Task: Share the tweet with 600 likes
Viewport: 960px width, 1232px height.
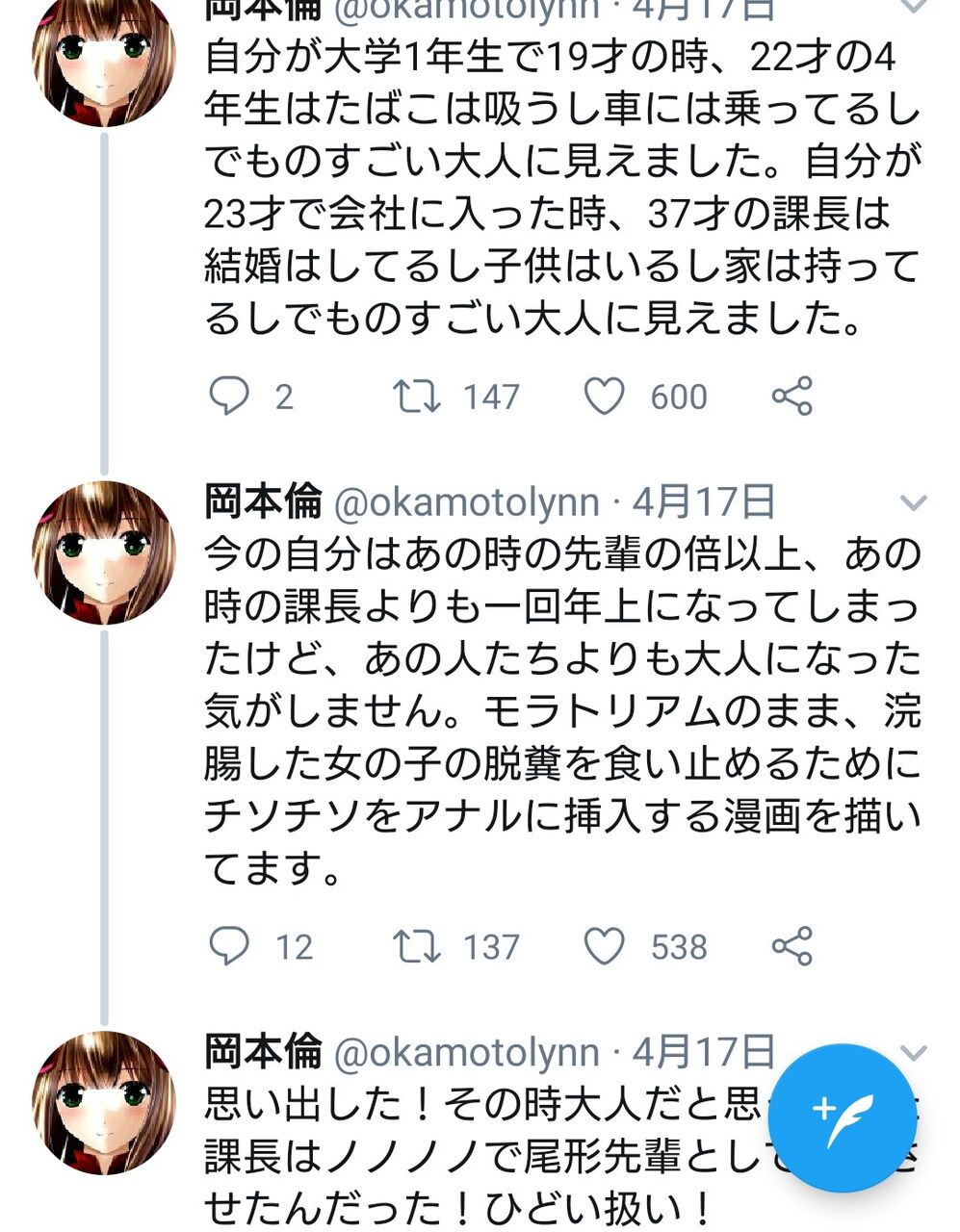Action: click(x=791, y=396)
